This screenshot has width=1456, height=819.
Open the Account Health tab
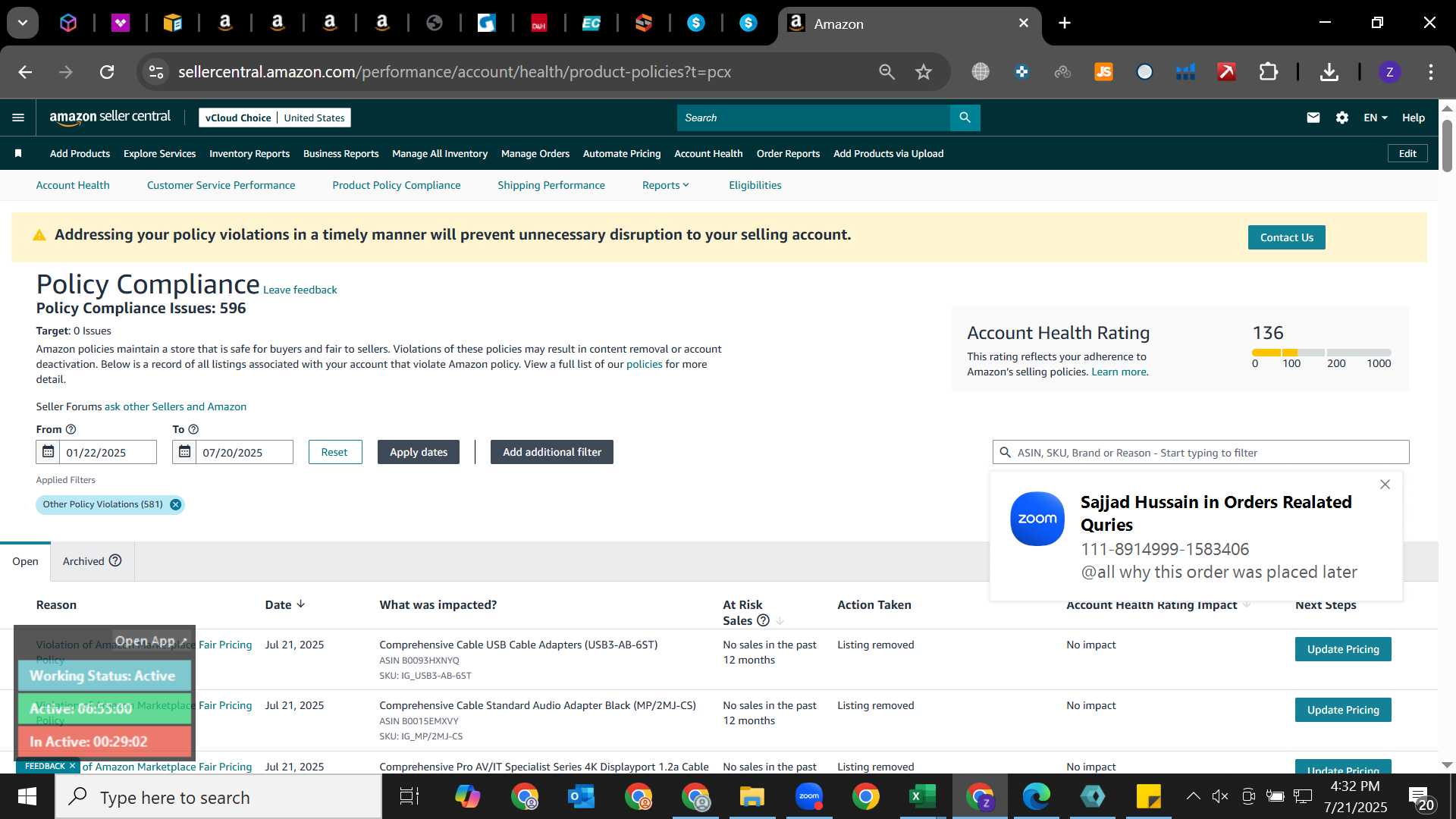[x=73, y=185]
